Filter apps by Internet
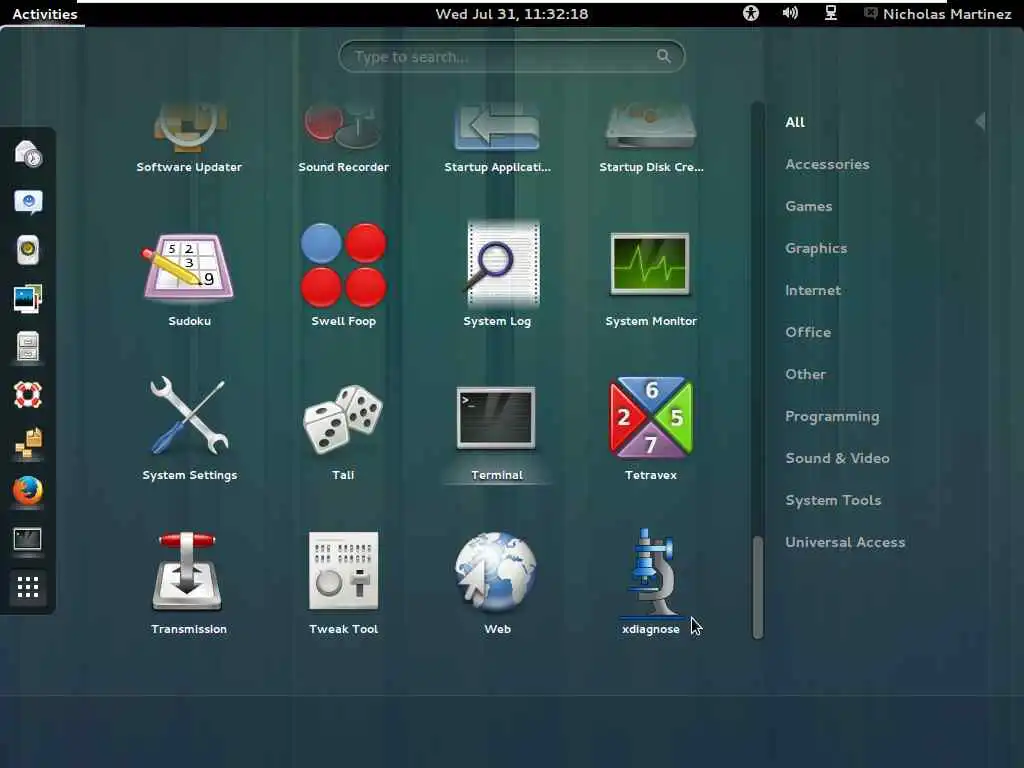The width and height of the screenshot is (1024, 768). (x=813, y=290)
